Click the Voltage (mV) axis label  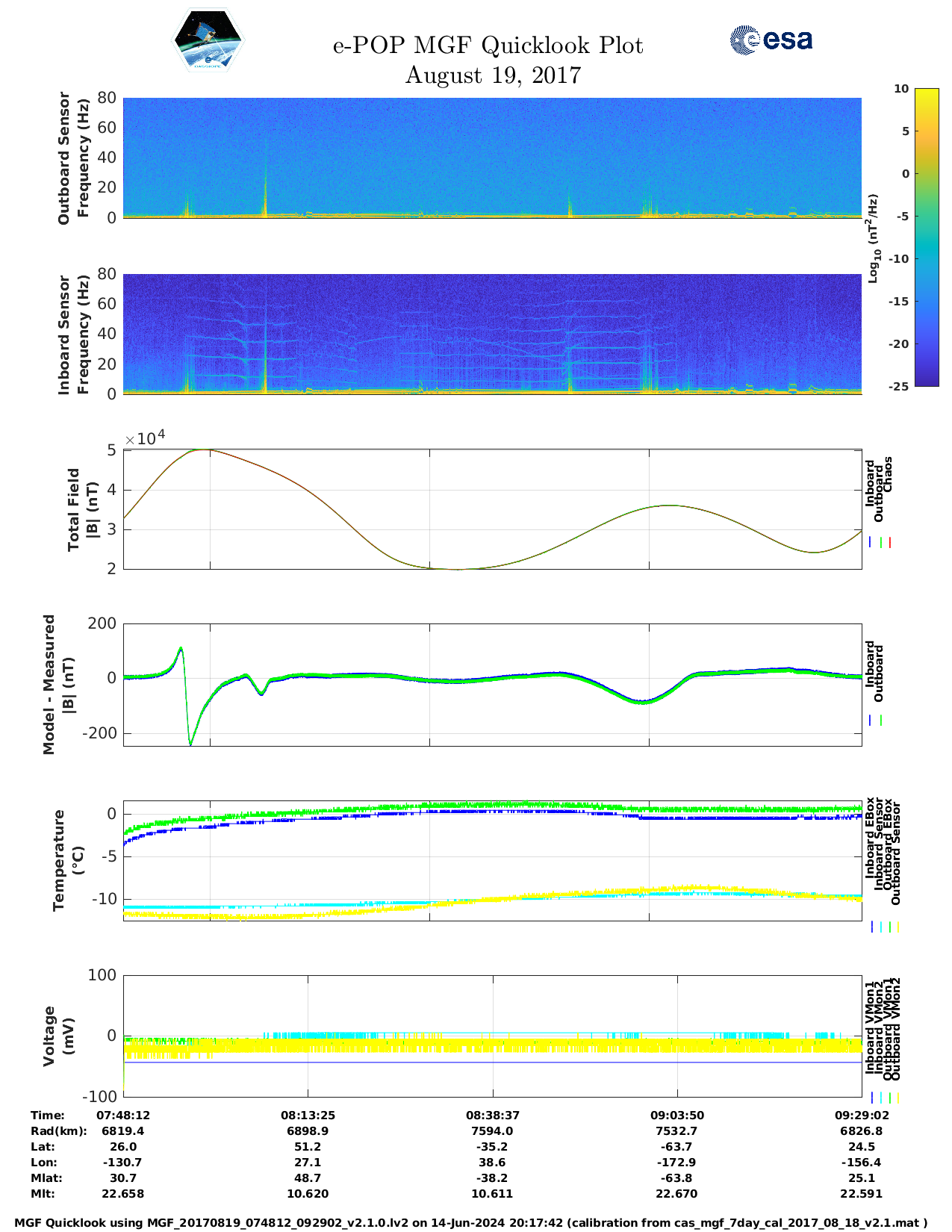click(x=59, y=1036)
